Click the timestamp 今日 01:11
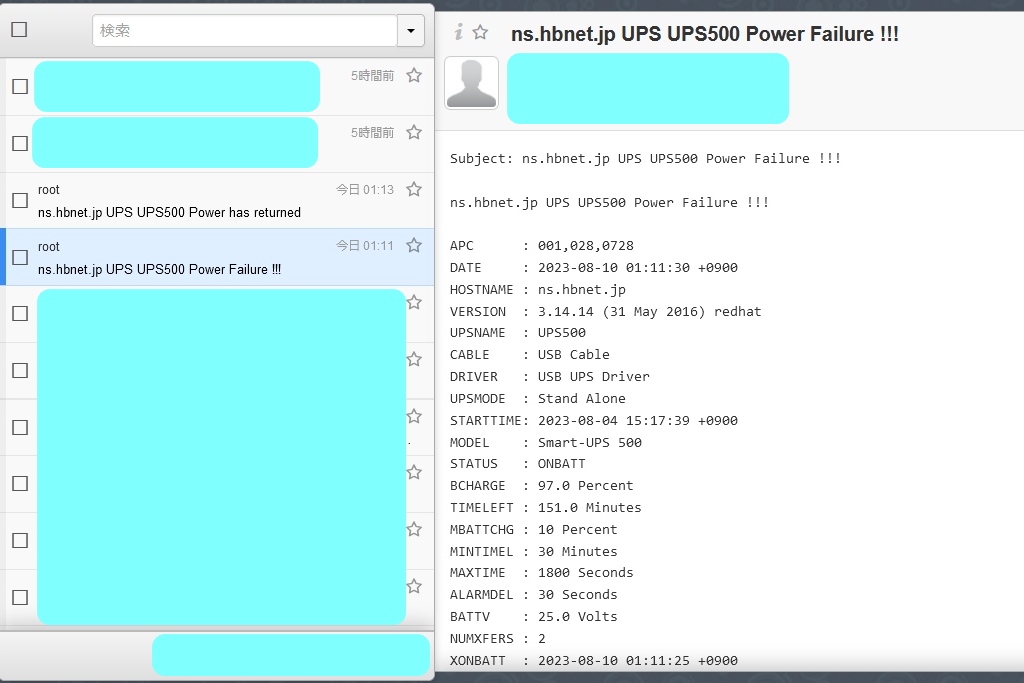 pos(365,246)
